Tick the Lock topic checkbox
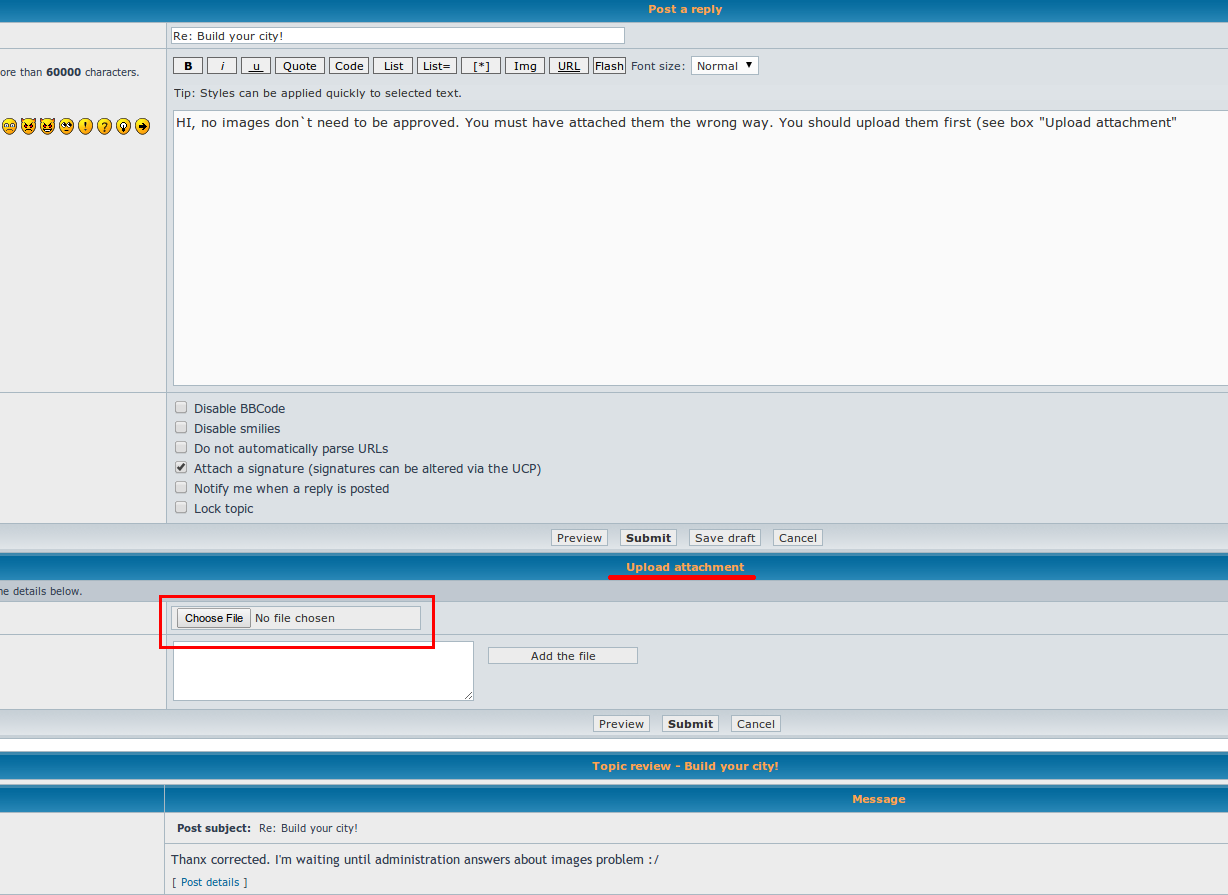This screenshot has height=895, width=1228. coord(181,508)
